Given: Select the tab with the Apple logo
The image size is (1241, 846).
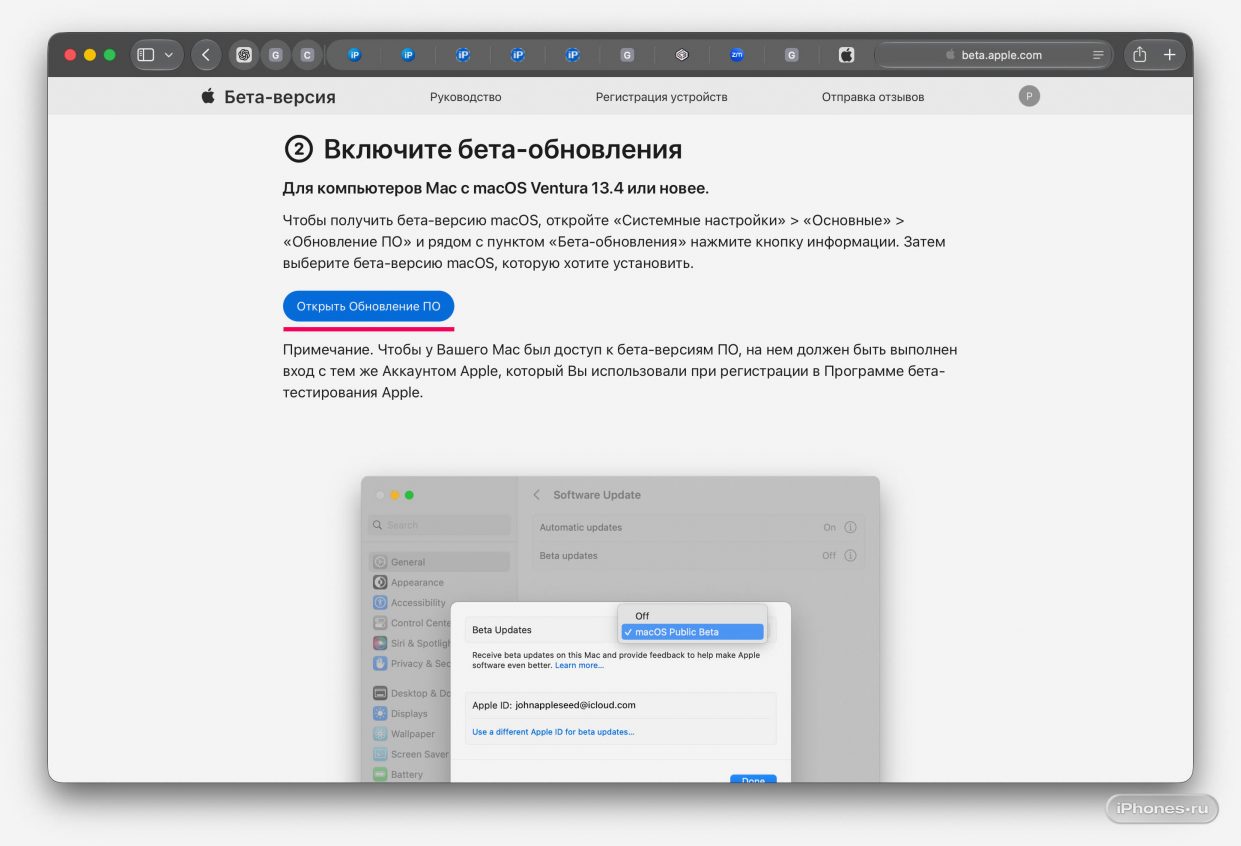Looking at the screenshot, I should pos(846,55).
